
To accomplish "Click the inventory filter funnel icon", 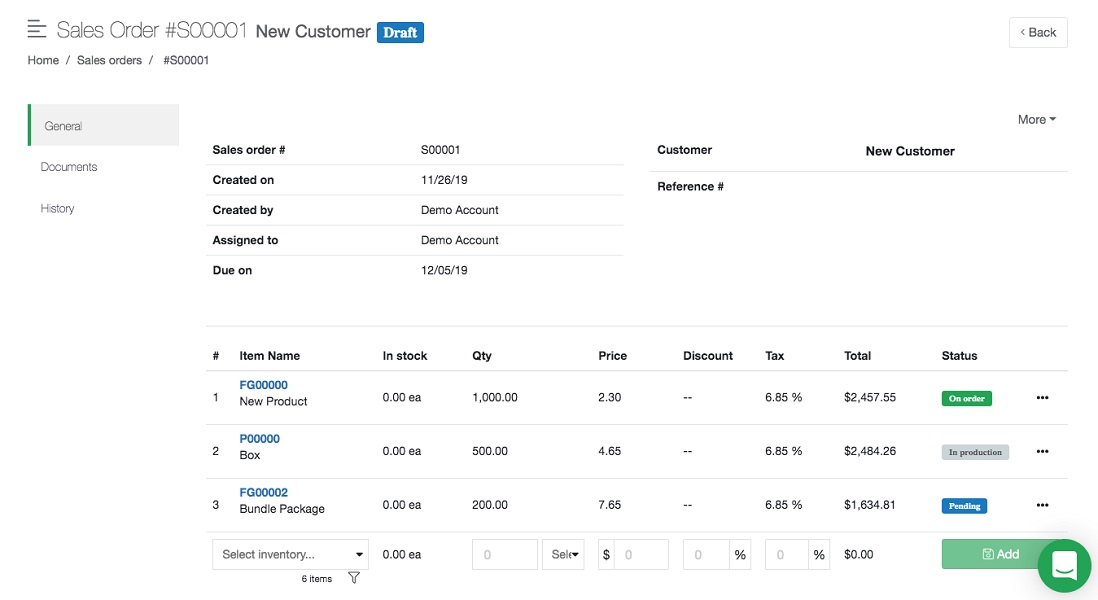I will (353, 578).
